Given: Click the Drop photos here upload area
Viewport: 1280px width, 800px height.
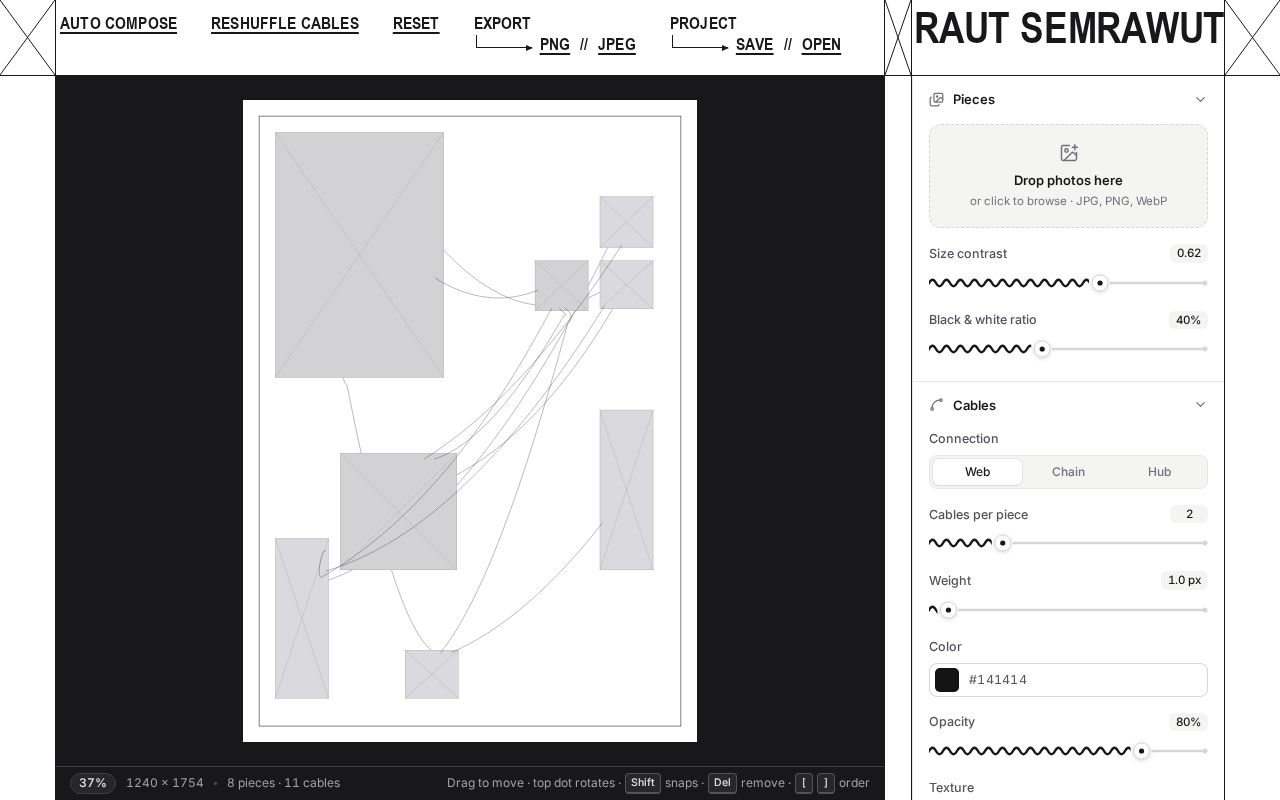Looking at the screenshot, I should pos(1068,176).
